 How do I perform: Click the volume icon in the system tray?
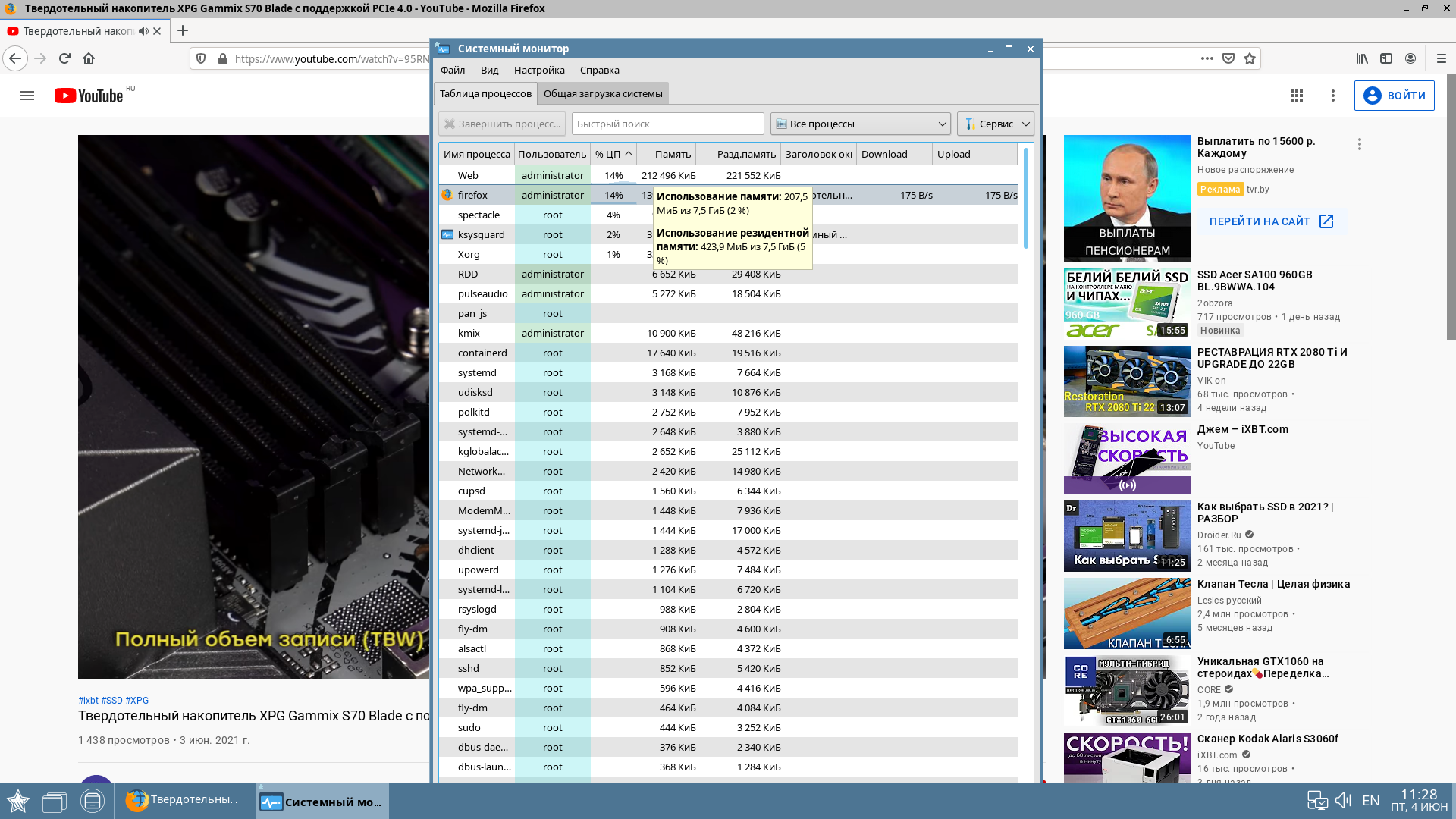[x=1343, y=800]
